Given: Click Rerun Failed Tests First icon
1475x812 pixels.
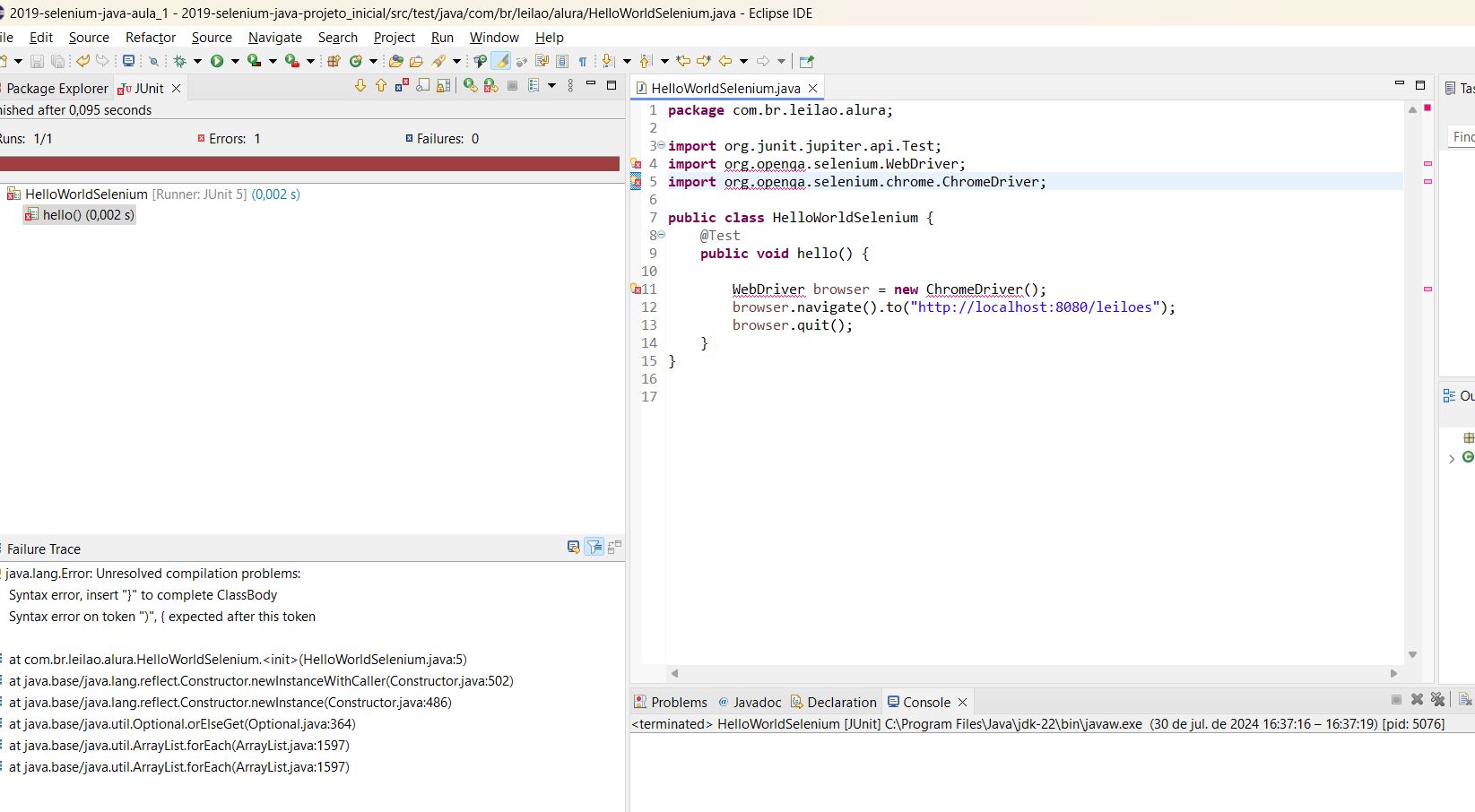Looking at the screenshot, I should 490,85.
